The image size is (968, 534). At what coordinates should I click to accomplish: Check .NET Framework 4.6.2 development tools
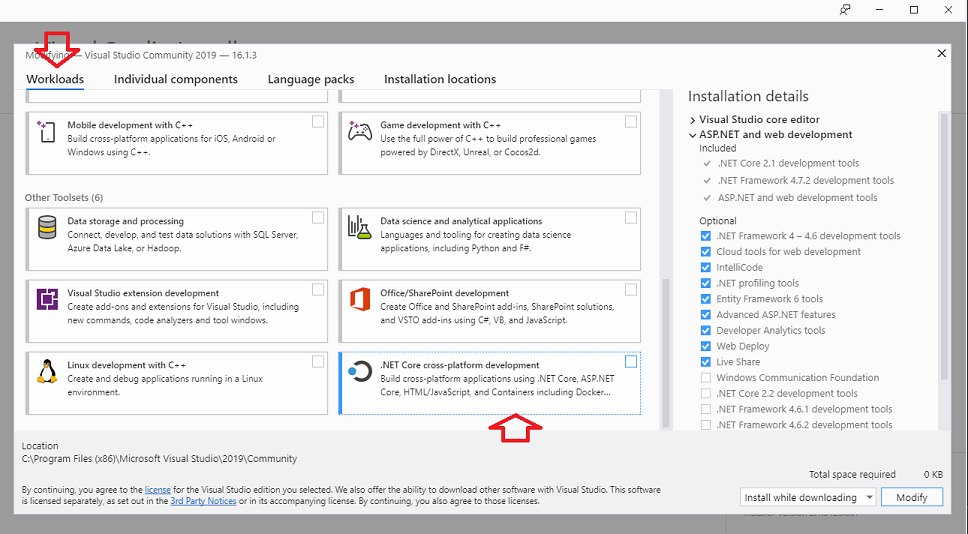pos(706,425)
